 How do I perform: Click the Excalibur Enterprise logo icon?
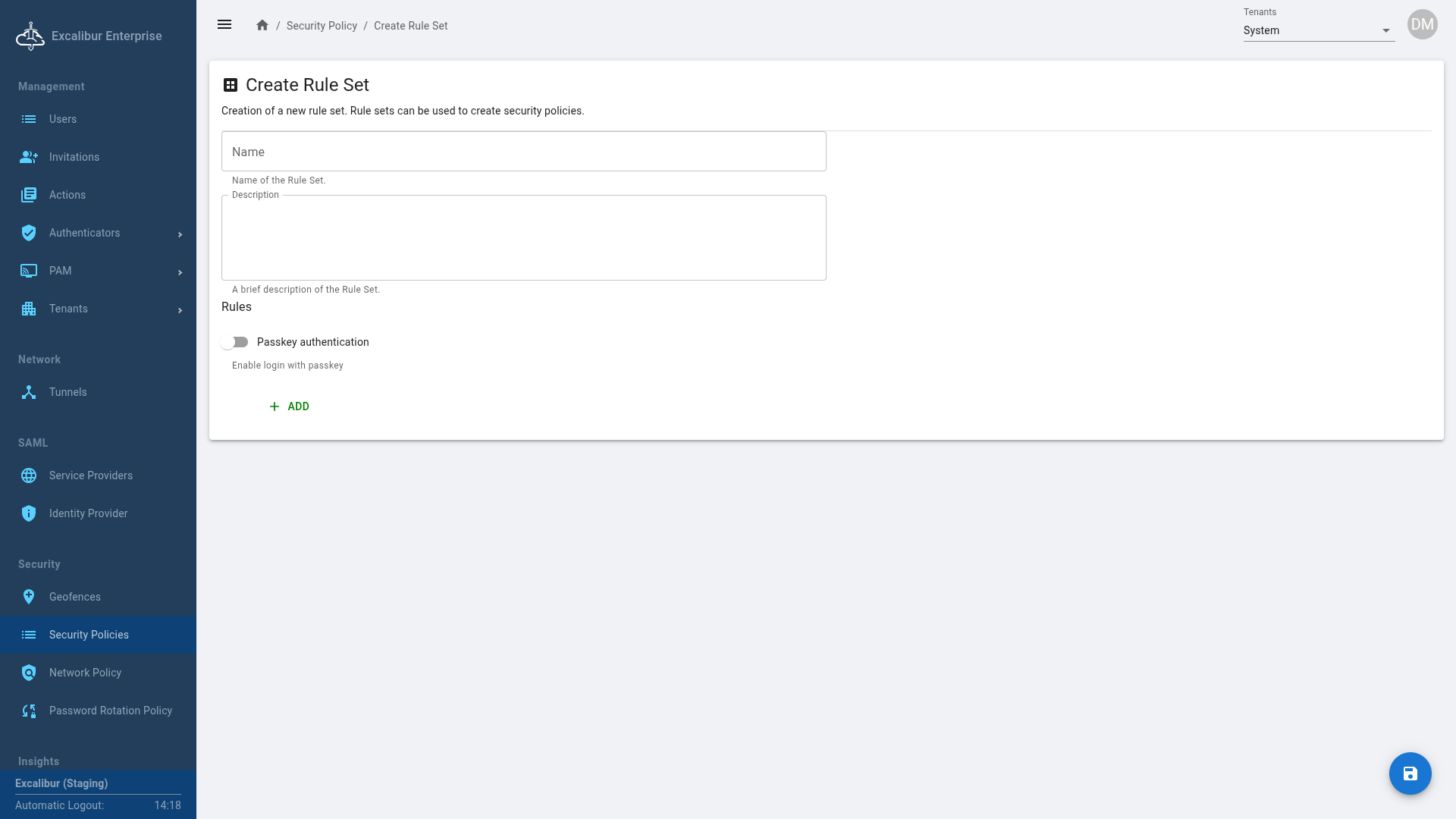click(30, 36)
